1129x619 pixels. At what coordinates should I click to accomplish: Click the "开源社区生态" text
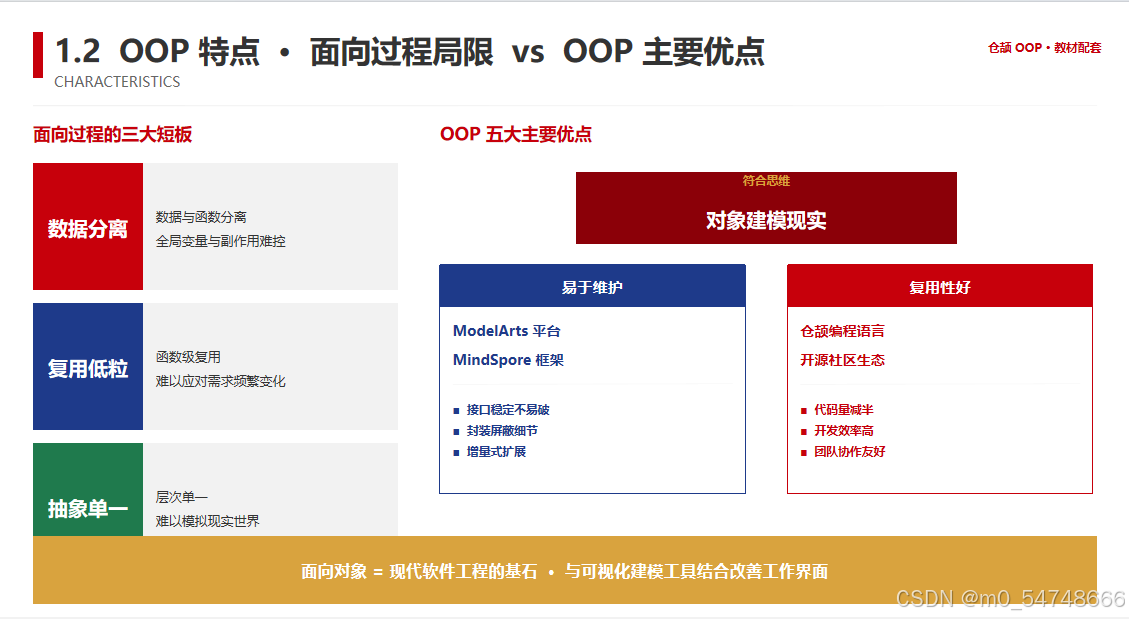tap(842, 360)
